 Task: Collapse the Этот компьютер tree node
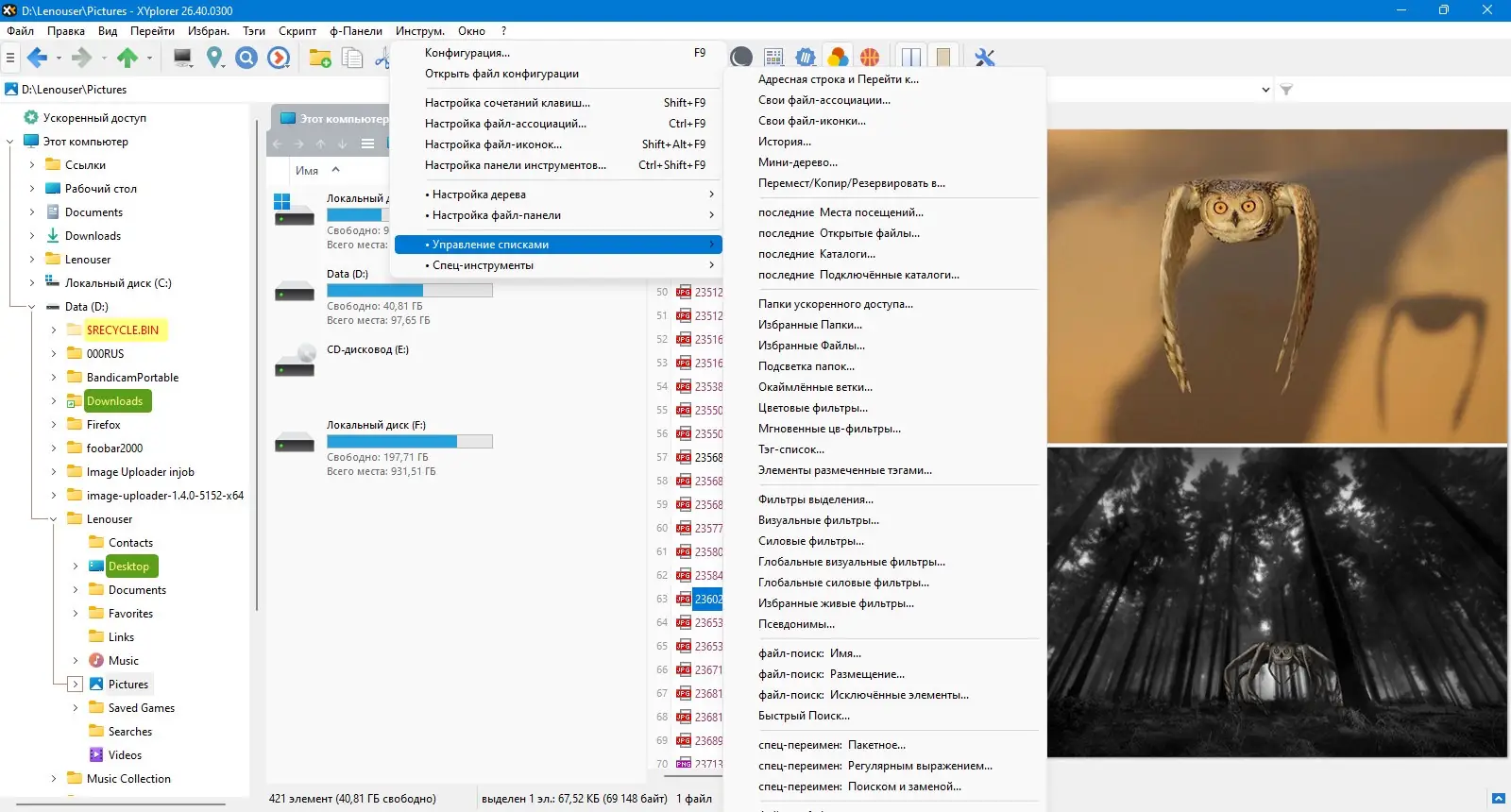(x=9, y=142)
